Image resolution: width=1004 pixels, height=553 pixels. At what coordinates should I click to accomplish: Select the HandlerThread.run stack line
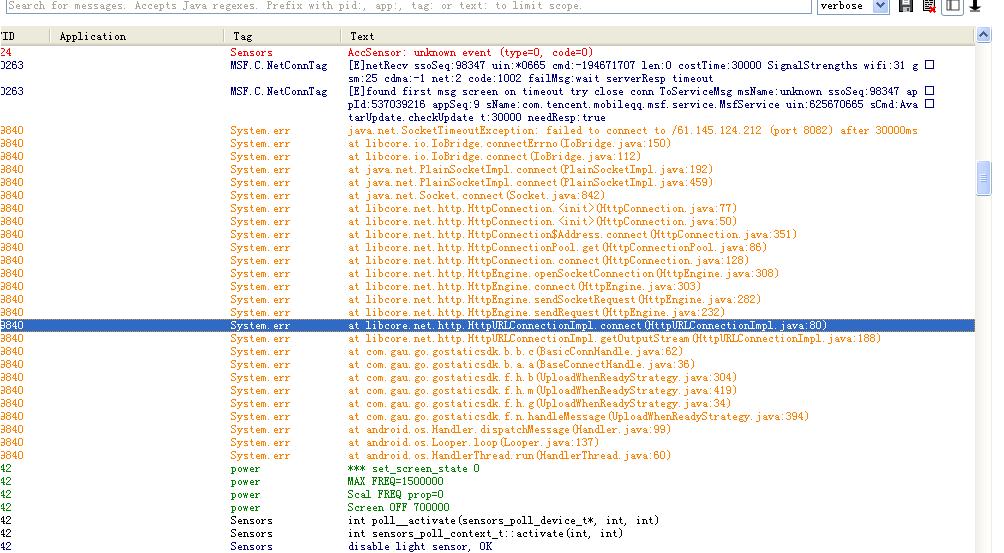coord(487,456)
